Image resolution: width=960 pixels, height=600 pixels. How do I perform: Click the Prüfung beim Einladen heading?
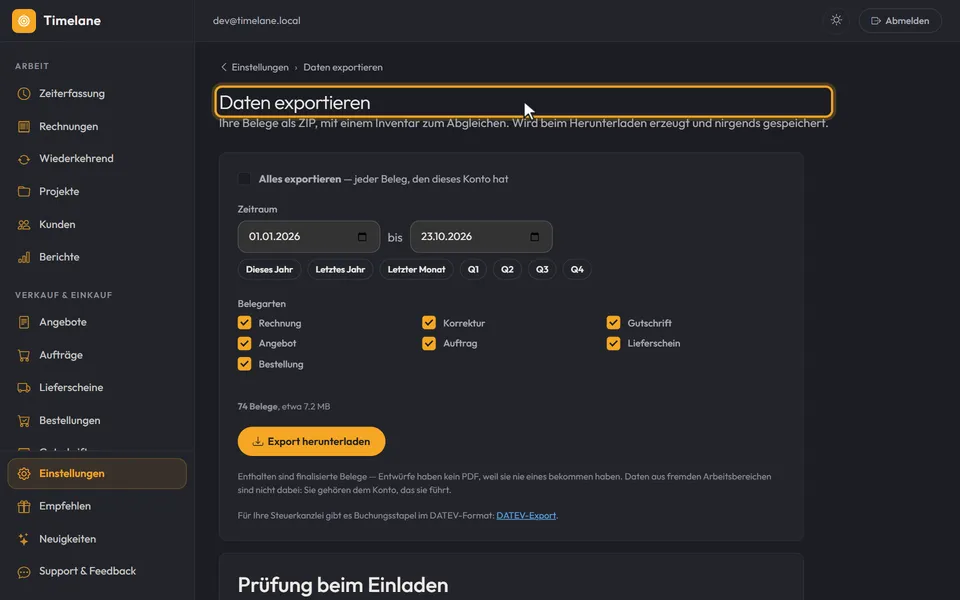point(343,585)
